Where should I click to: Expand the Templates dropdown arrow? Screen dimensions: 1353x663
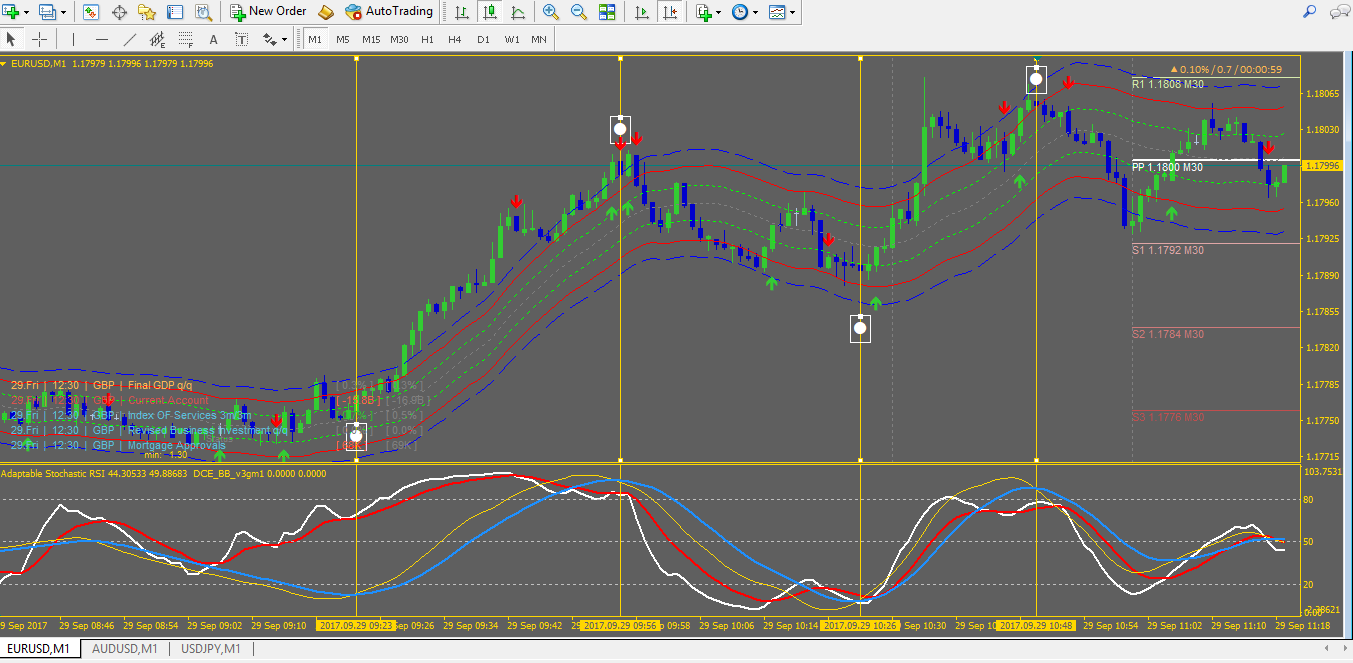(794, 12)
